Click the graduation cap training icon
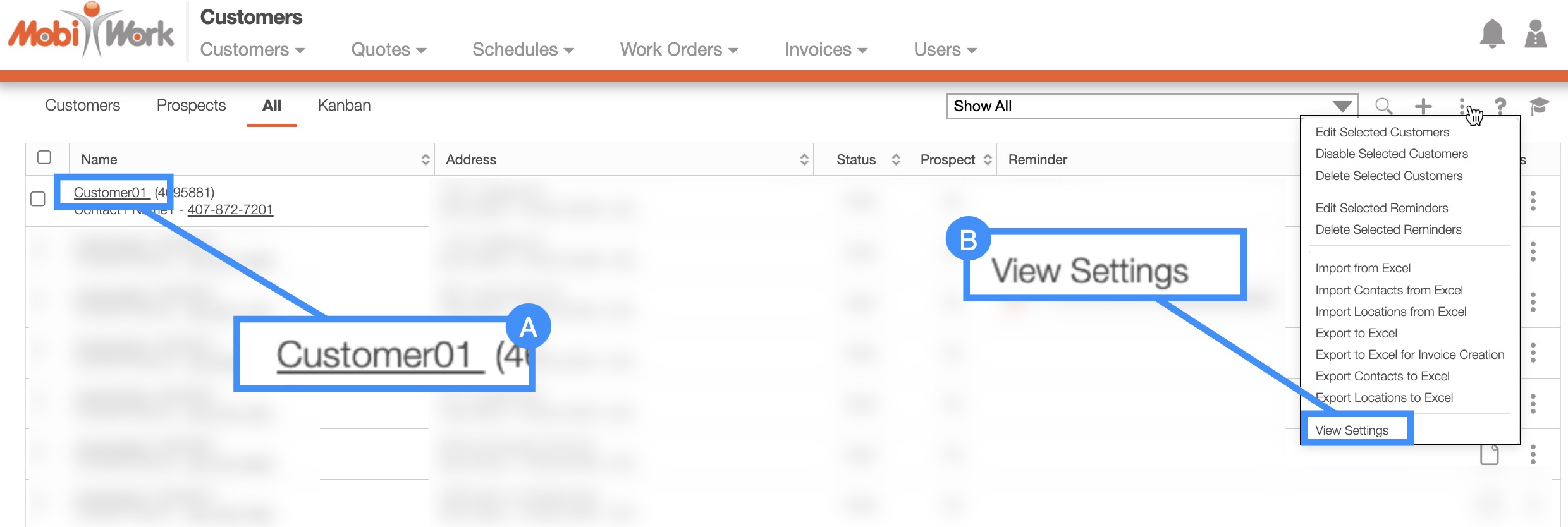 [x=1539, y=106]
